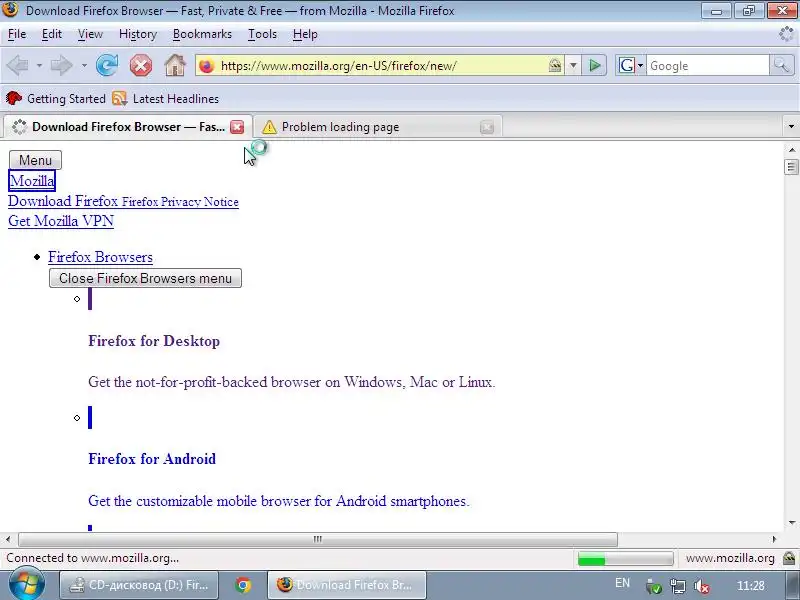
Task: Click the green shield tray icon
Action: (654, 586)
